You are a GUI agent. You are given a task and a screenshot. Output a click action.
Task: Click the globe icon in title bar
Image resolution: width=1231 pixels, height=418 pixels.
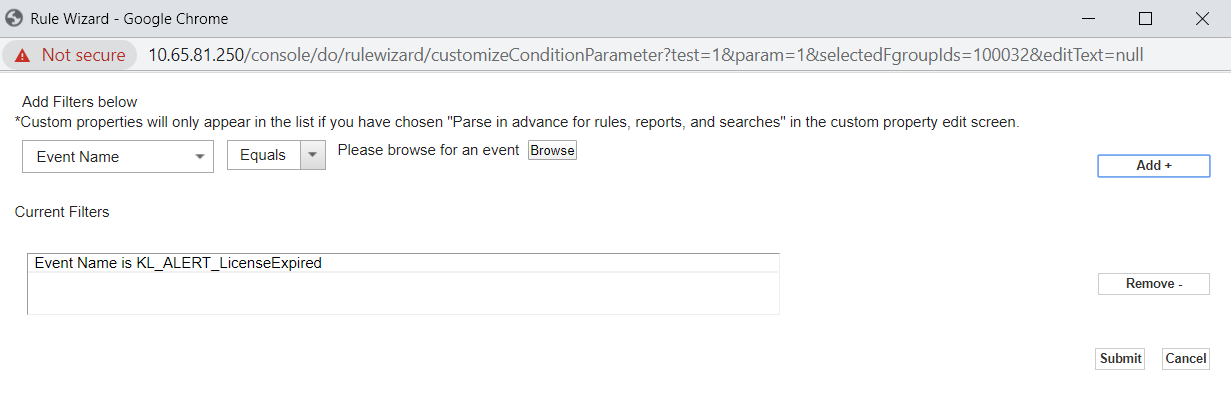pyautogui.click(x=15, y=18)
